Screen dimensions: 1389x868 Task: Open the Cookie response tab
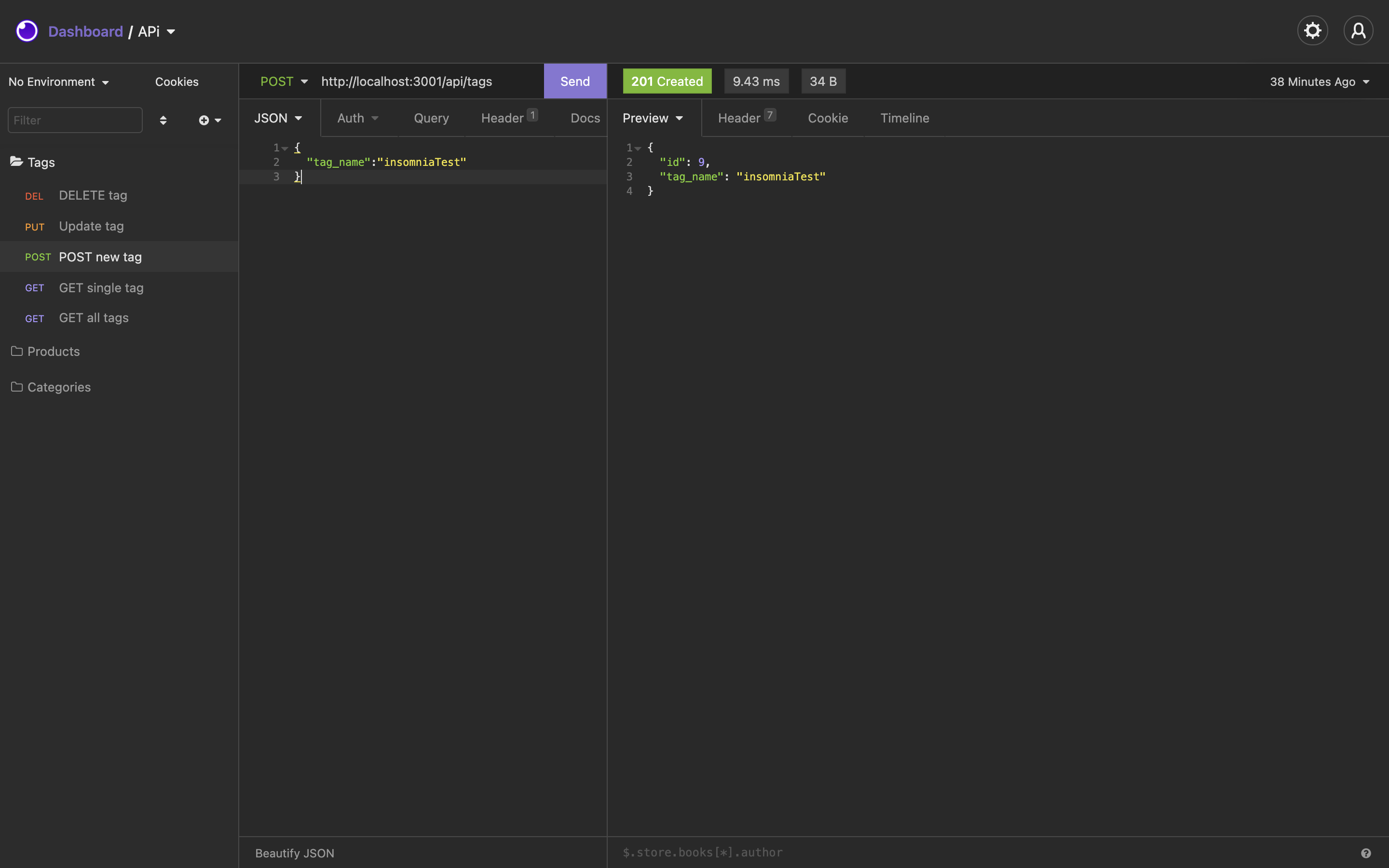pos(828,118)
